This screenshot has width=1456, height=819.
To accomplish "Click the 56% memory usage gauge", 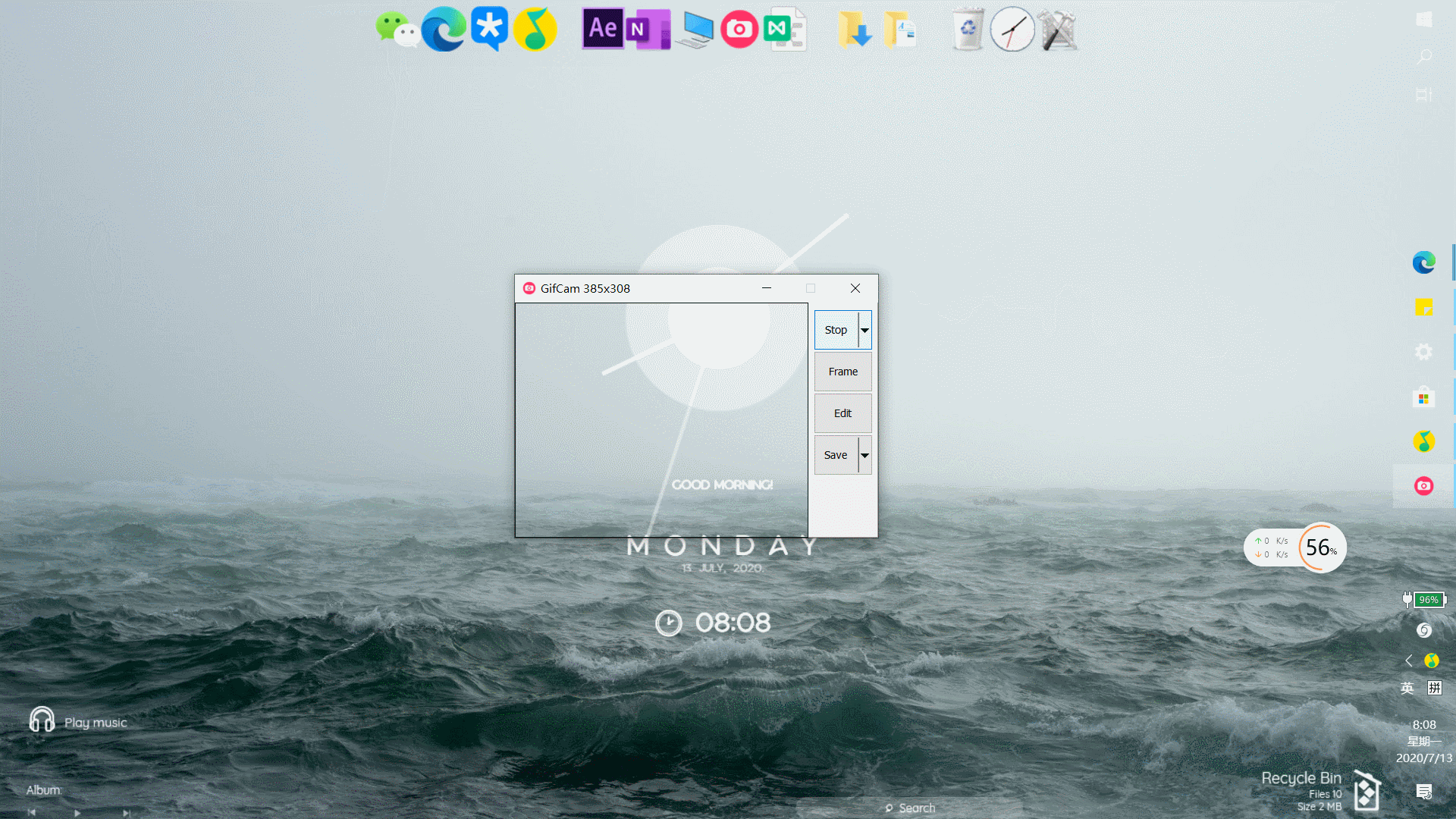I will [x=1321, y=548].
